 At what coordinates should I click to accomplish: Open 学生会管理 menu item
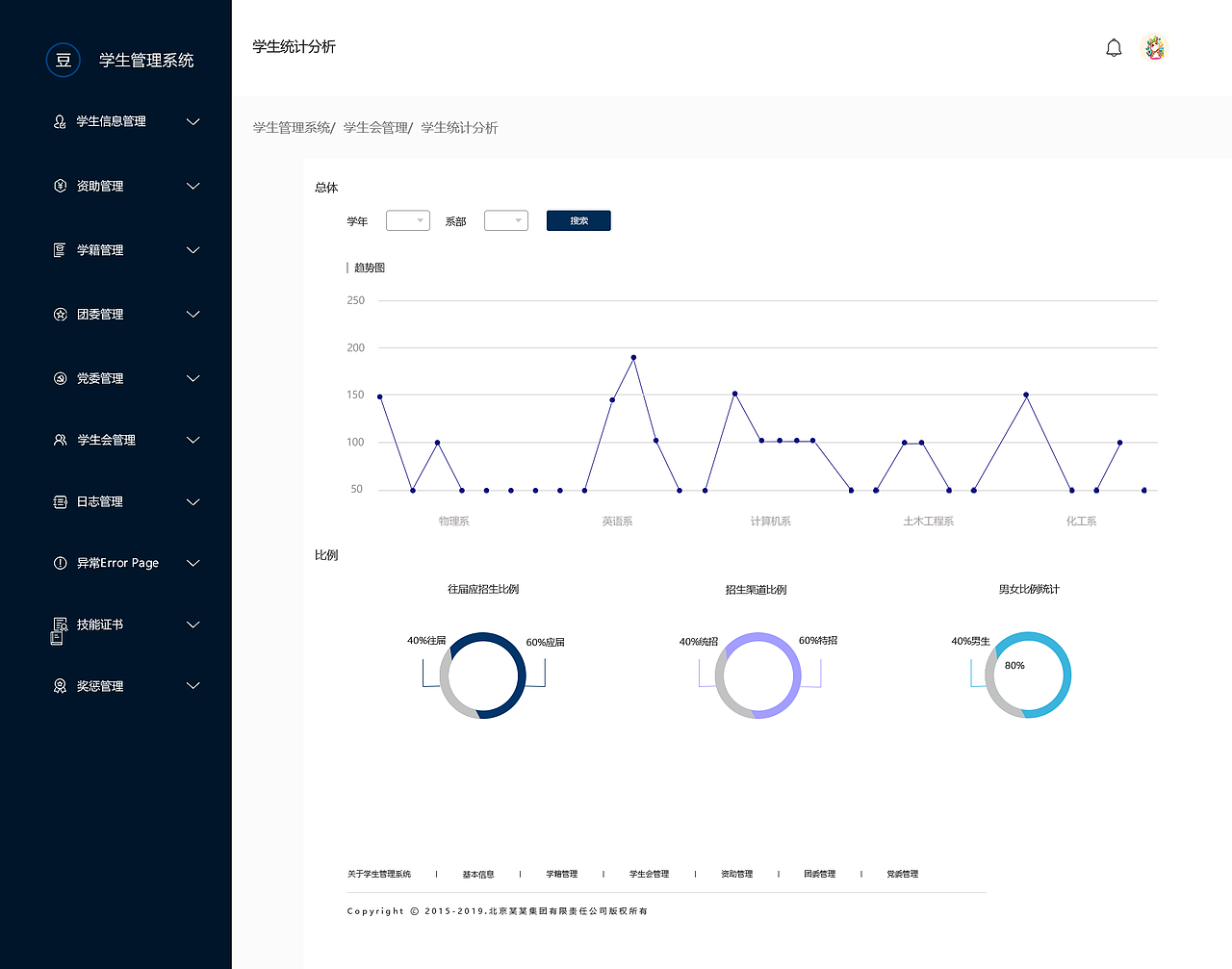click(x=106, y=440)
